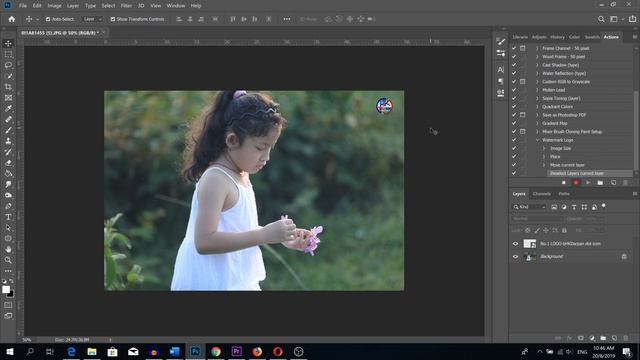Toggle checkmark for Watermark Logo action
The width and height of the screenshot is (640, 360).
tap(514, 140)
